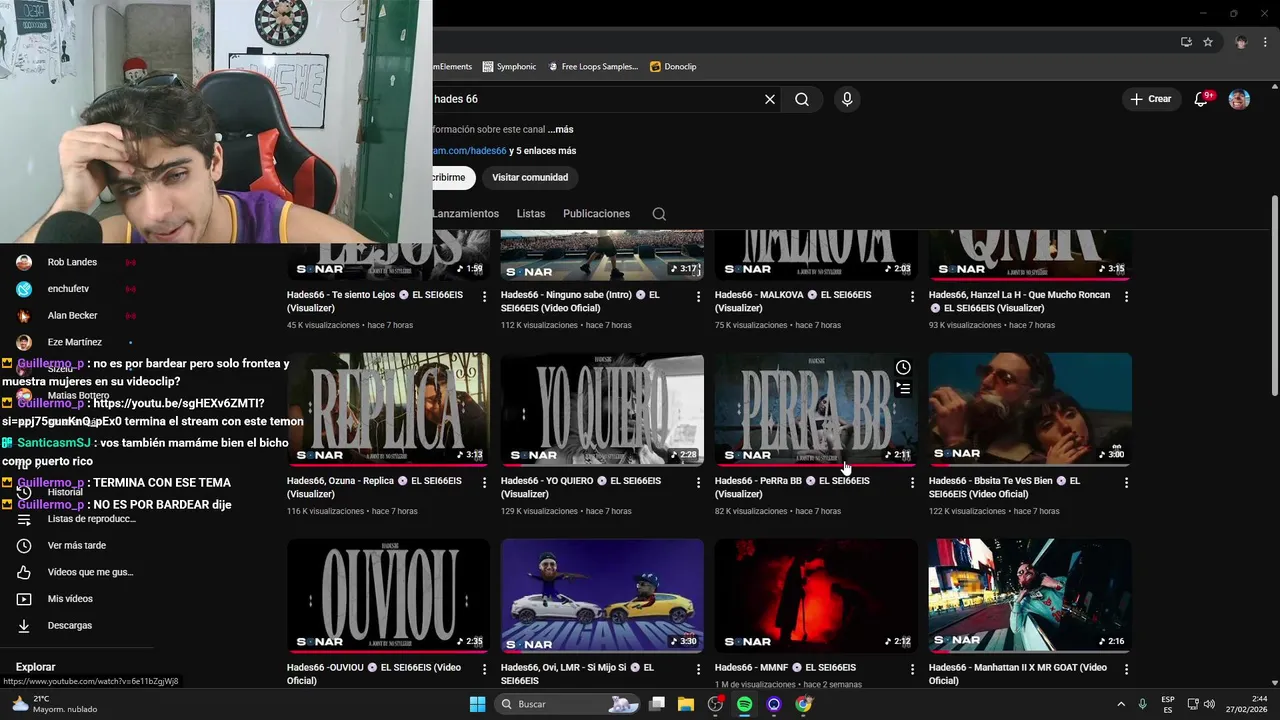Click the y 5 enlaces más link

543,151
